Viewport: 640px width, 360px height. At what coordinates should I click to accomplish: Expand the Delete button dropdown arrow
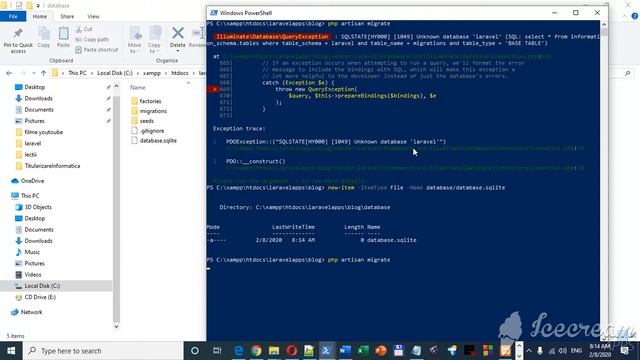coord(178,51)
